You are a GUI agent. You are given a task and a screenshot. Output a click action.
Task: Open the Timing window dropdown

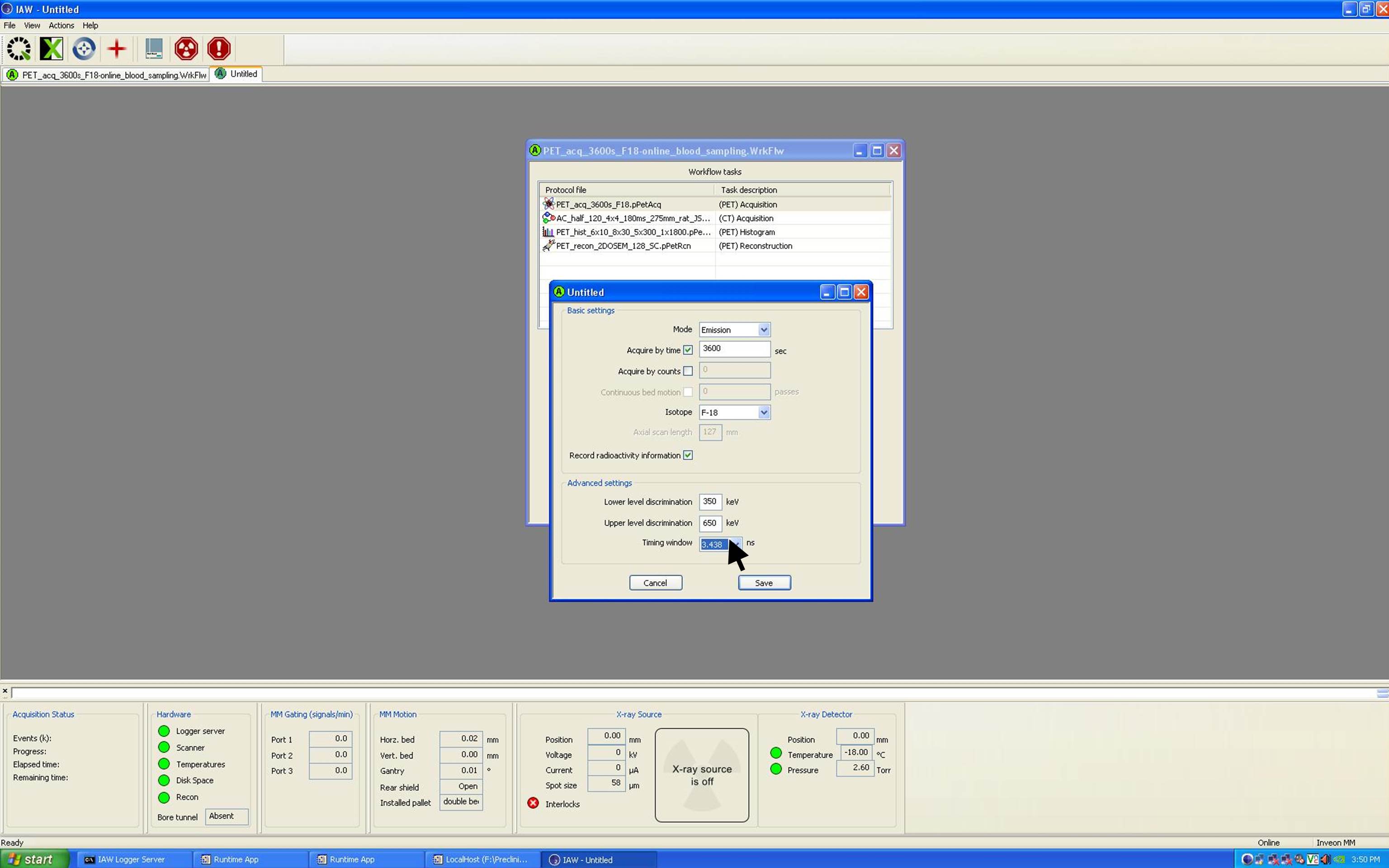737,543
